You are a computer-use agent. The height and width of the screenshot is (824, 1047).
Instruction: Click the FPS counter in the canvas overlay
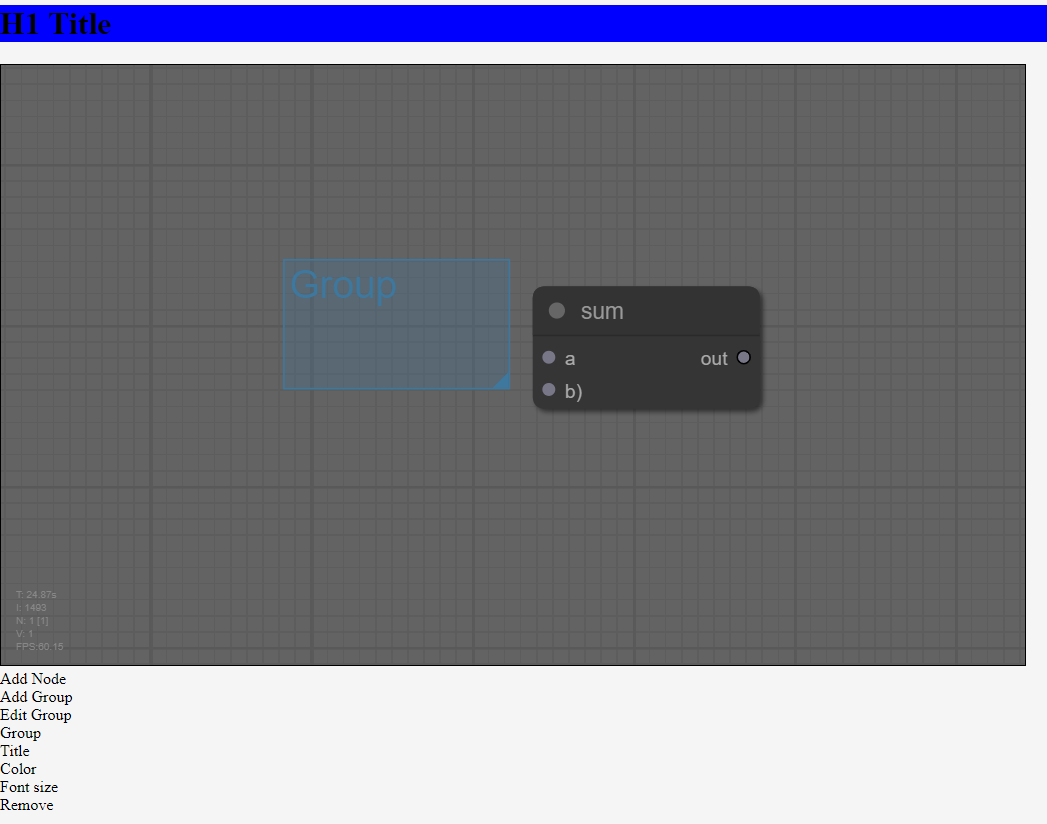[37, 646]
